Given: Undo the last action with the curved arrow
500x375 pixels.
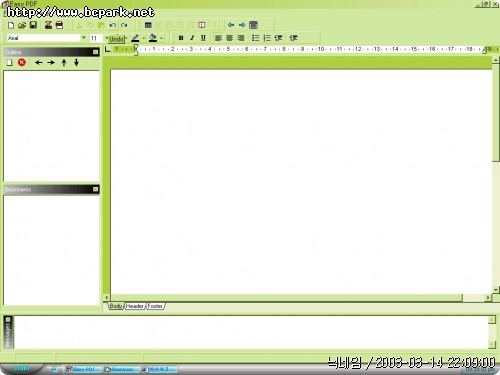Looking at the screenshot, I should 113,25.
